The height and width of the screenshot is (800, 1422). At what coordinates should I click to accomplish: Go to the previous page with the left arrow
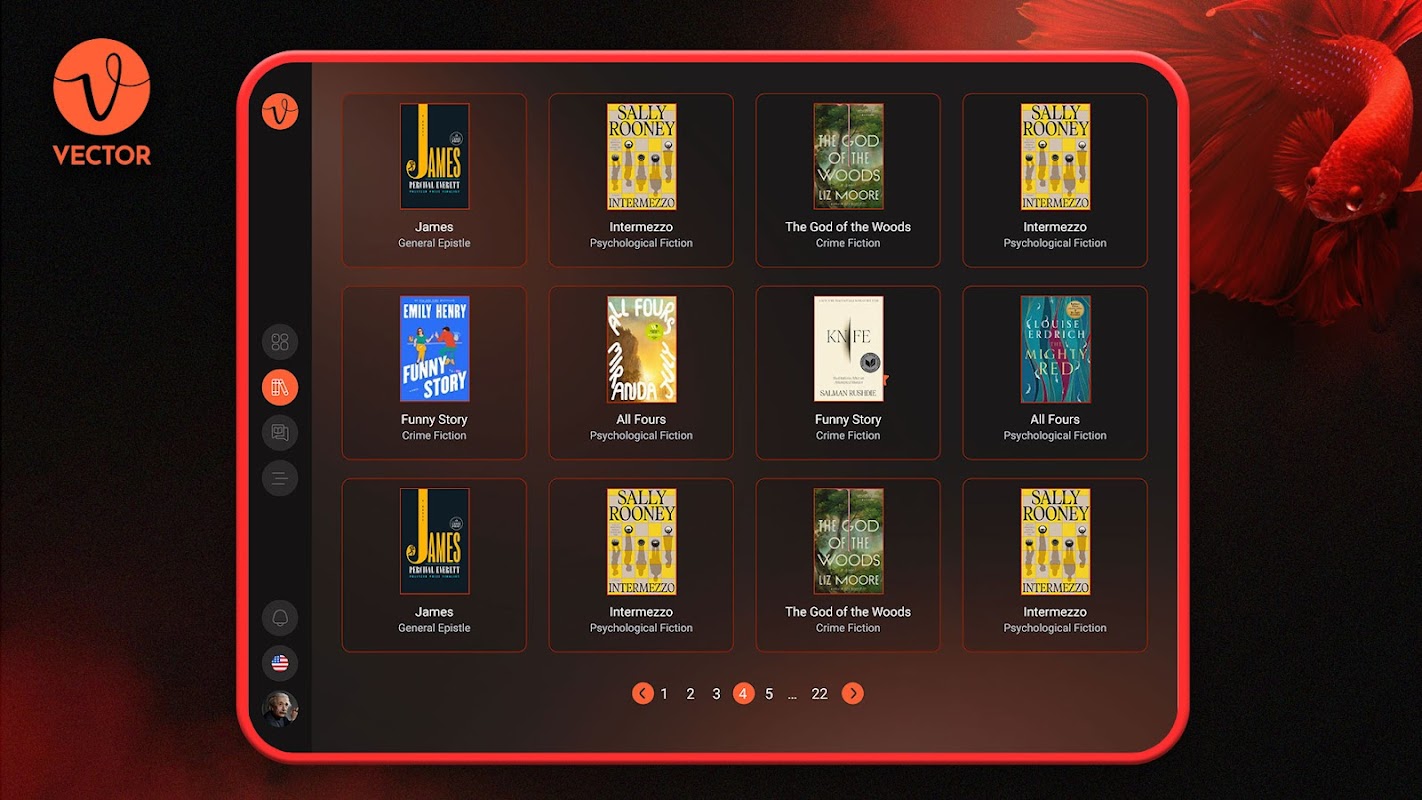point(643,693)
